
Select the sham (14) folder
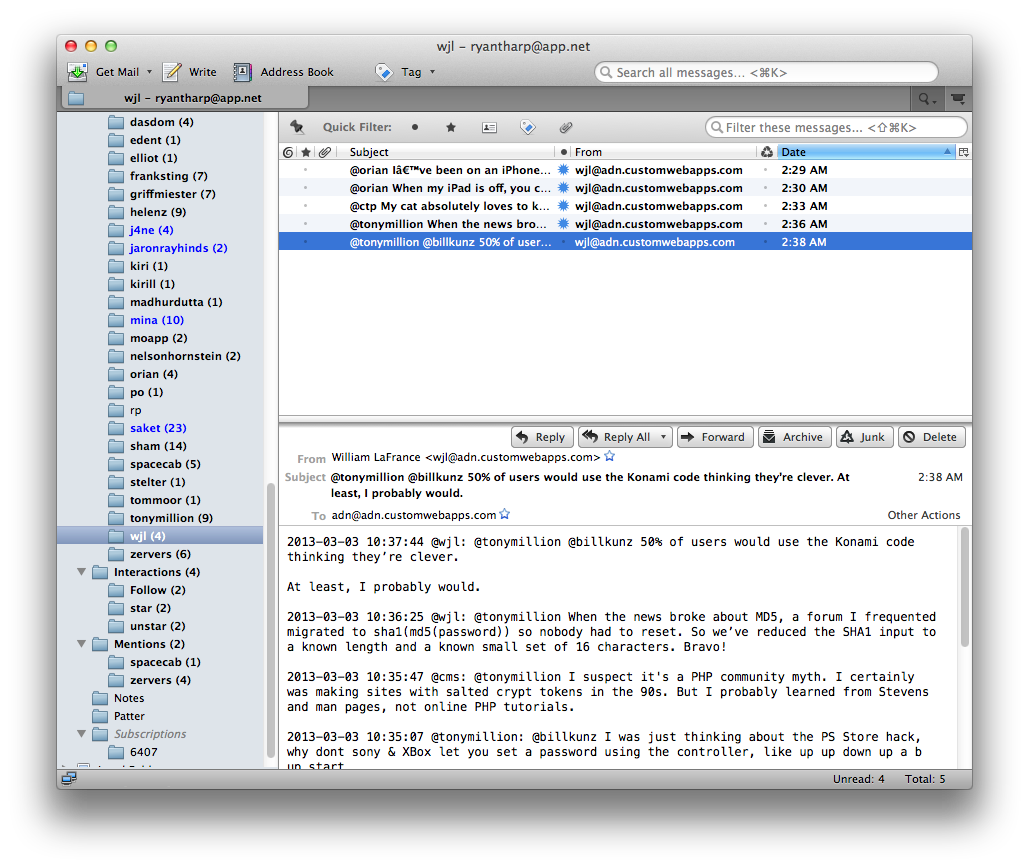click(158, 446)
